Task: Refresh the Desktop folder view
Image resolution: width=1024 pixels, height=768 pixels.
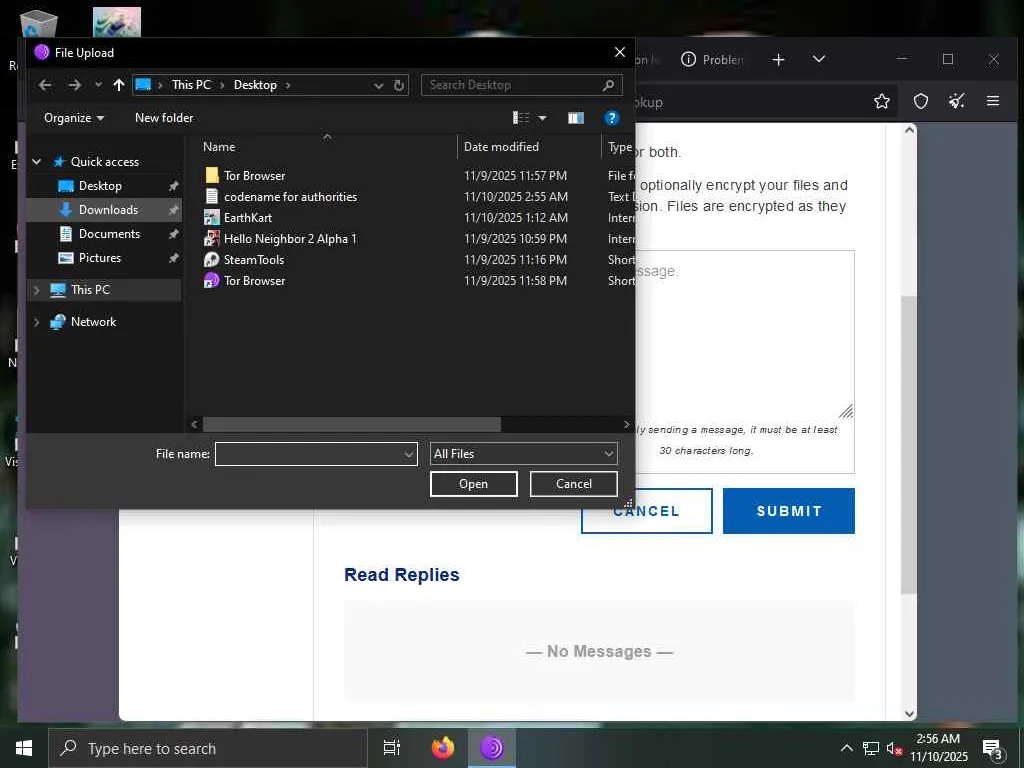Action: tap(399, 85)
